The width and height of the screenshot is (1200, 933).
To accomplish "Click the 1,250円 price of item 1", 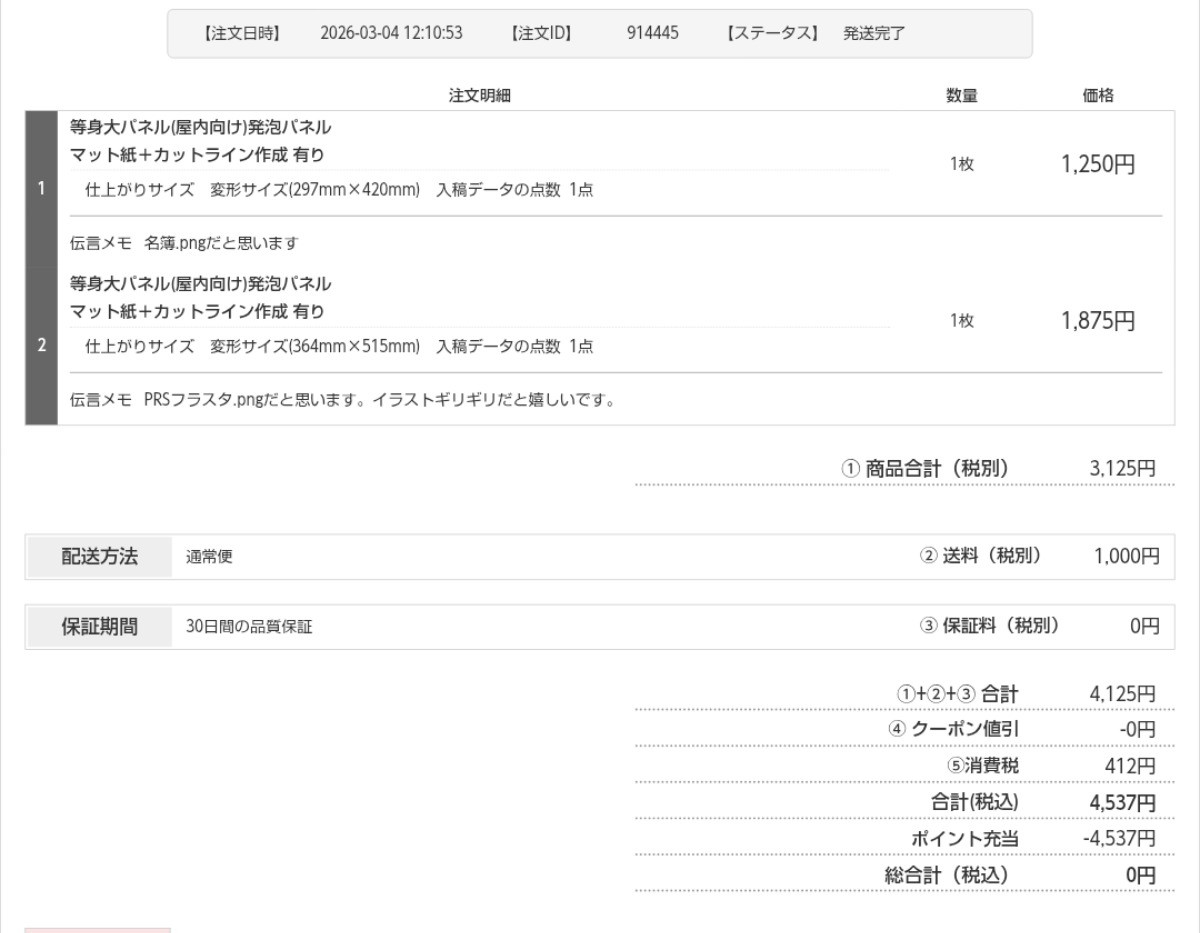I will click(1097, 165).
